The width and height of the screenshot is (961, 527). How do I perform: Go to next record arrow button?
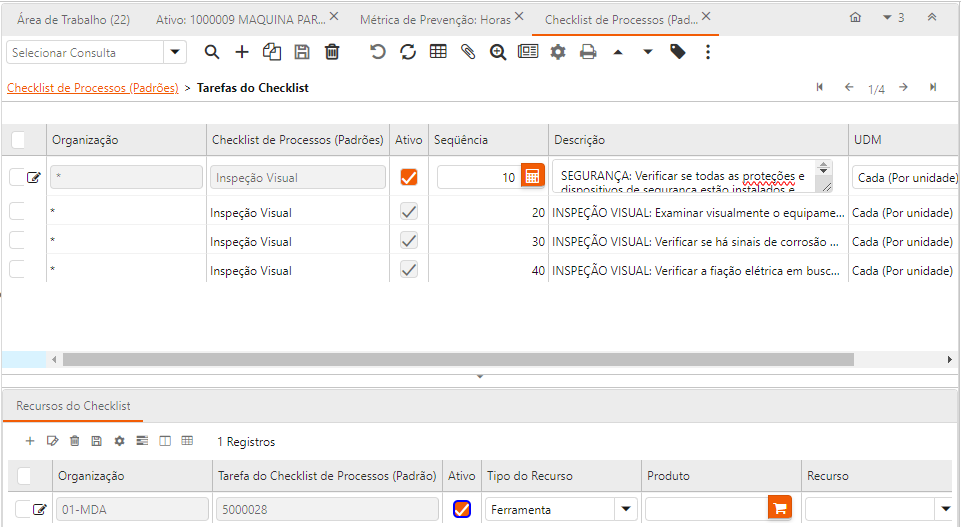click(903, 88)
